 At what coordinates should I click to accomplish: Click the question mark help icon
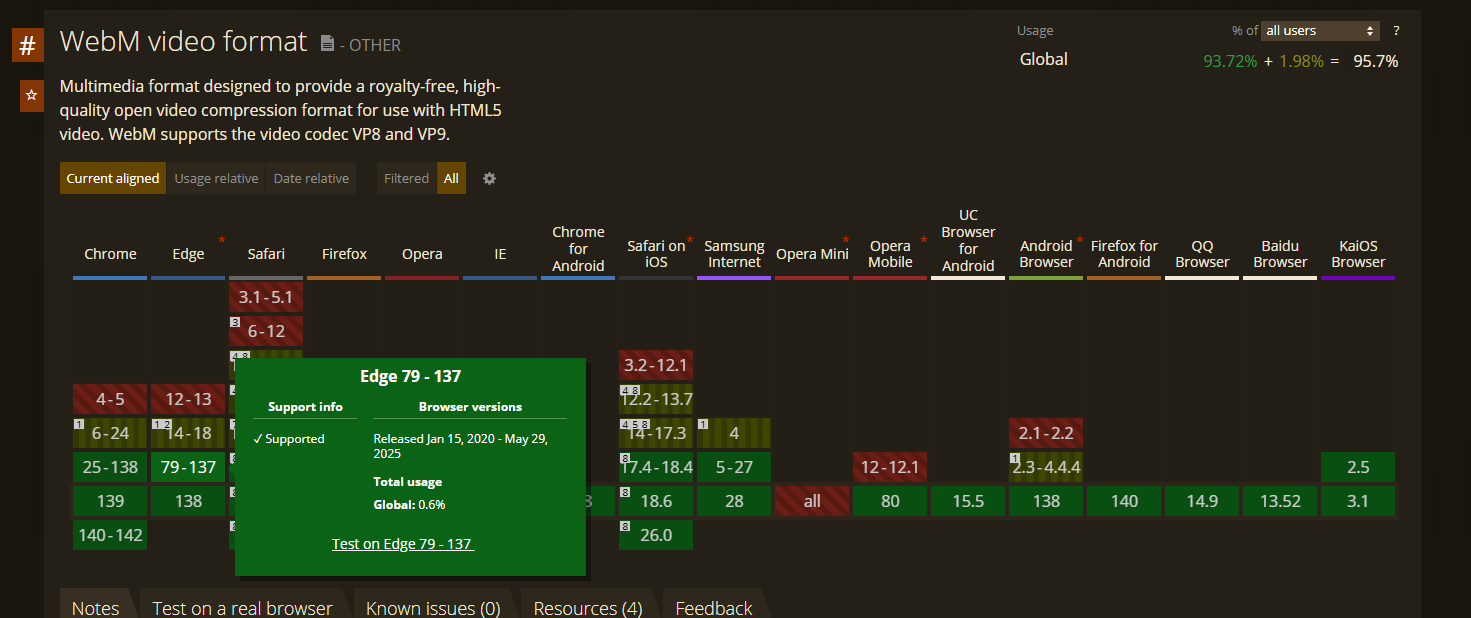(1396, 31)
